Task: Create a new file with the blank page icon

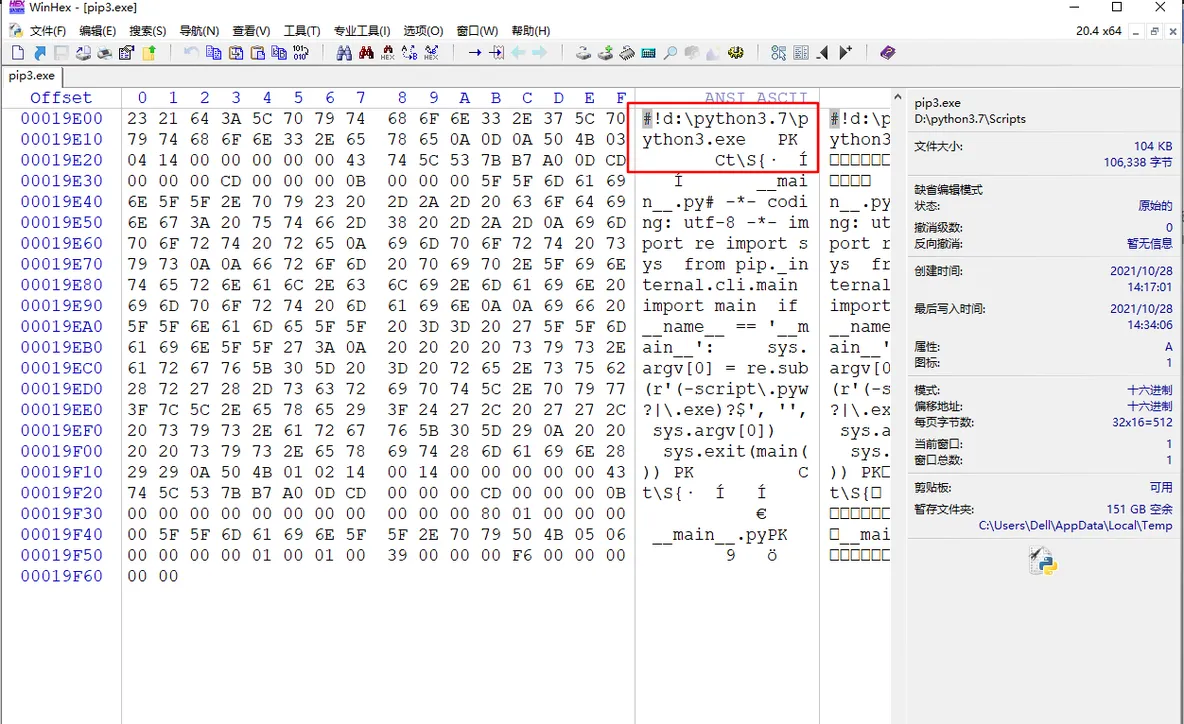Action: (x=18, y=53)
